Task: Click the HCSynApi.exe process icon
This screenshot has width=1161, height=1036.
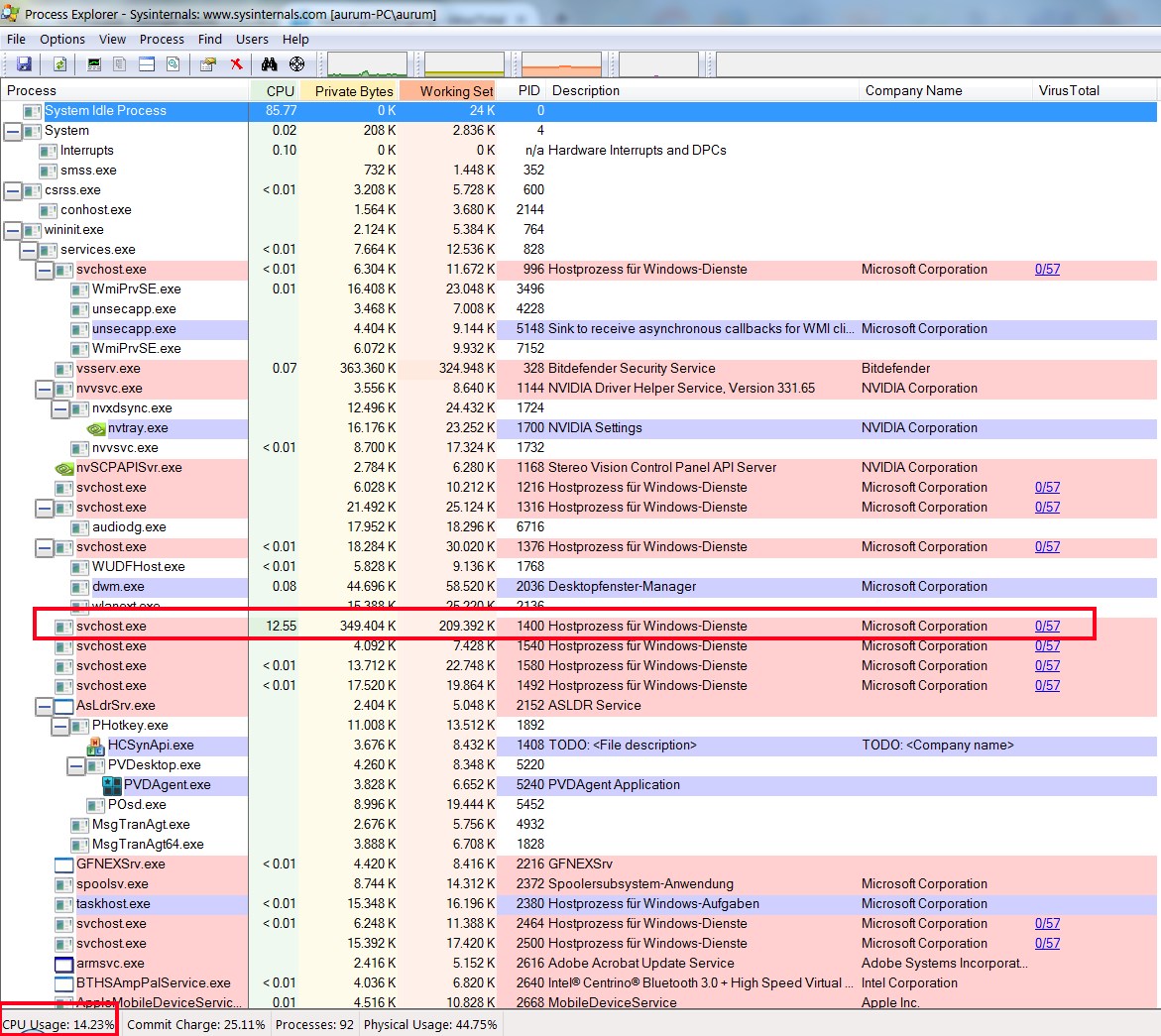Action: [x=95, y=746]
